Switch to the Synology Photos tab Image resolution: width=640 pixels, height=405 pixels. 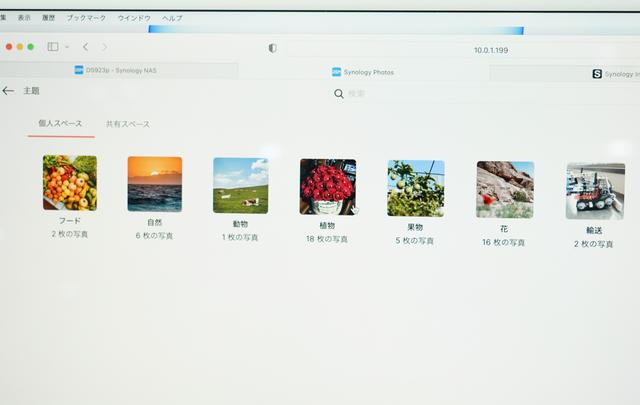363,72
